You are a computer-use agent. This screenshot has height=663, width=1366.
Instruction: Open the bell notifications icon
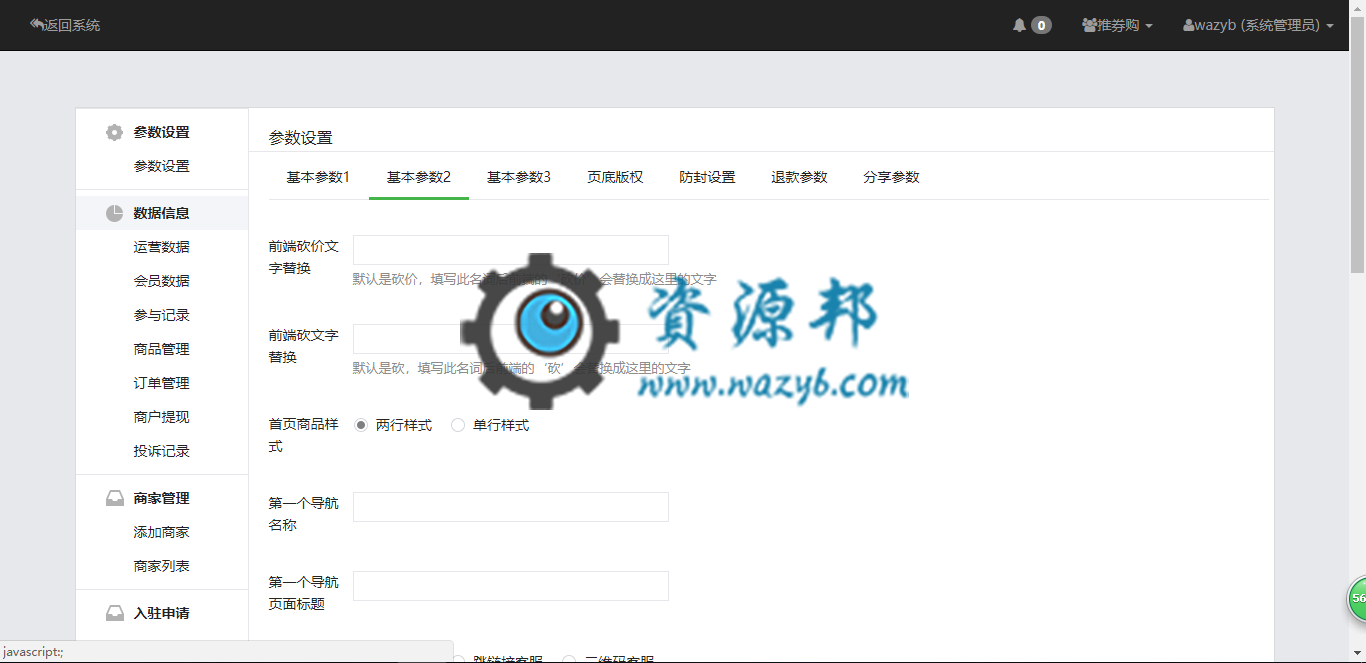tap(1019, 25)
